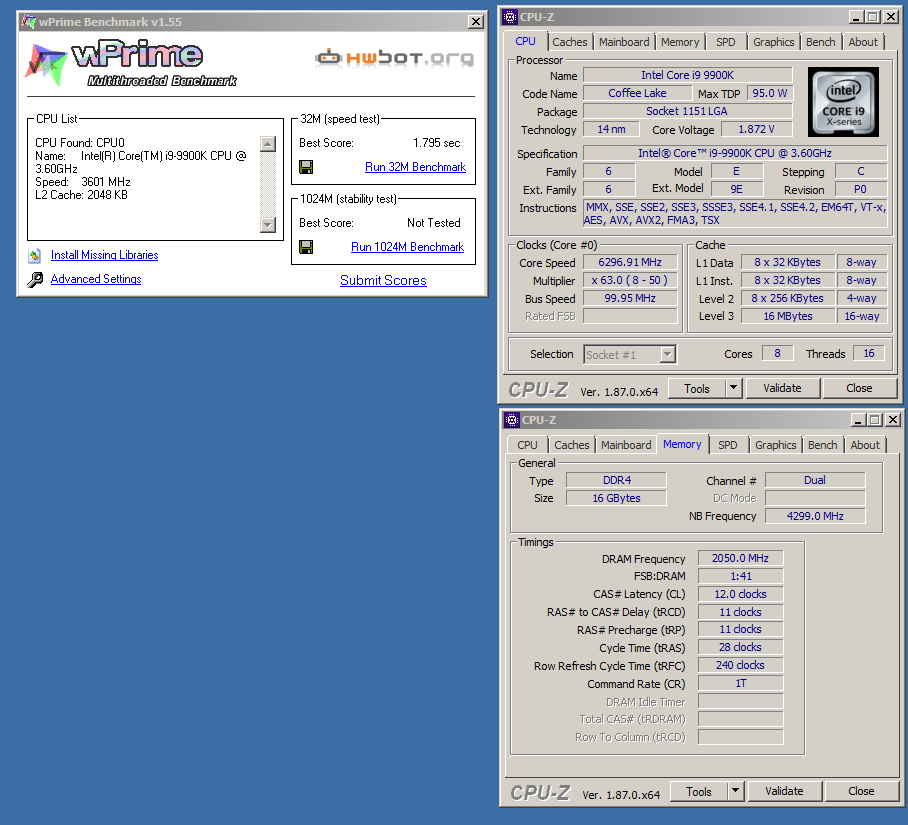Click Close button in lower CPU-Z window
Screen dimensions: 908x825
tap(861, 791)
